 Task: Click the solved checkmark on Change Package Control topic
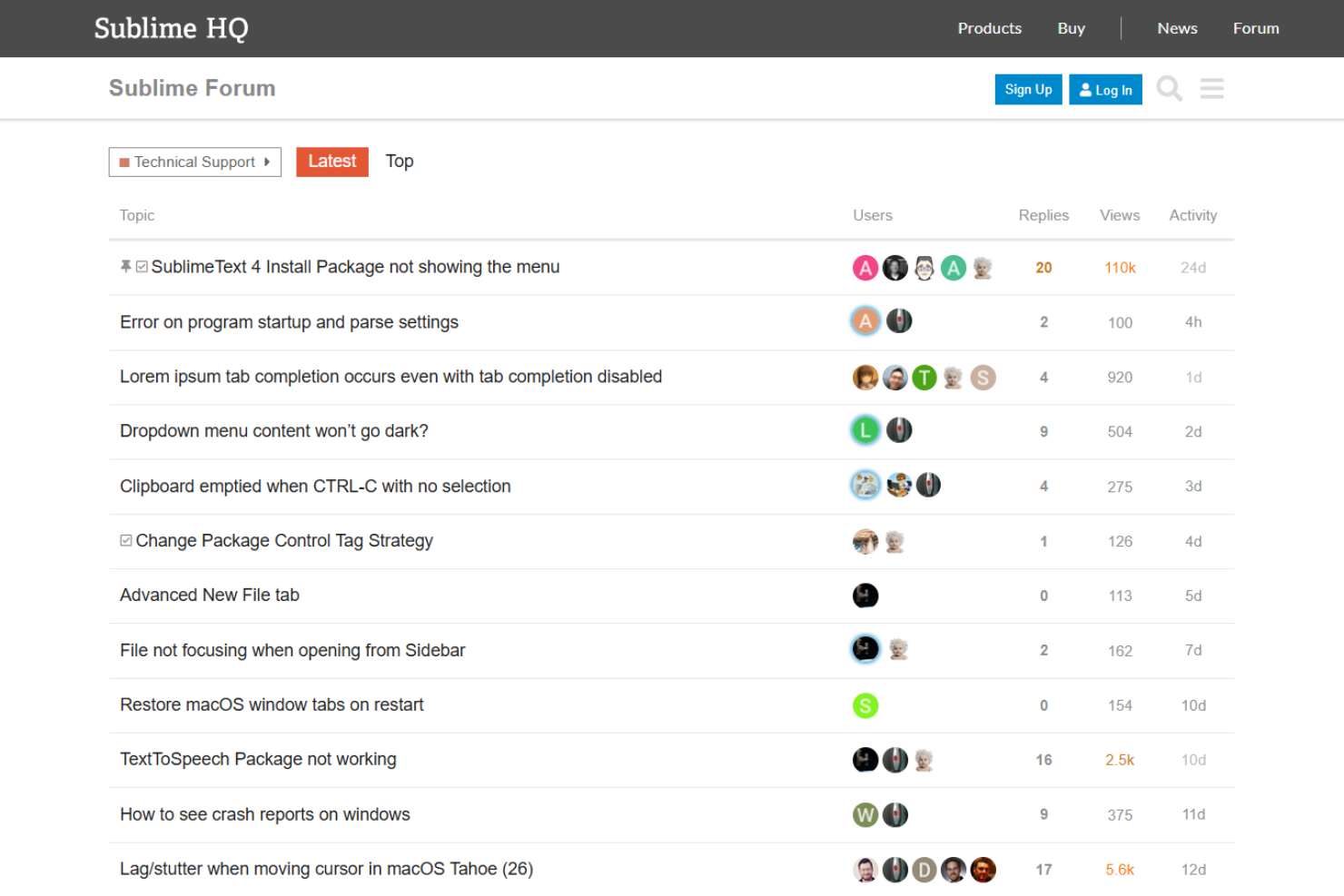pos(126,540)
